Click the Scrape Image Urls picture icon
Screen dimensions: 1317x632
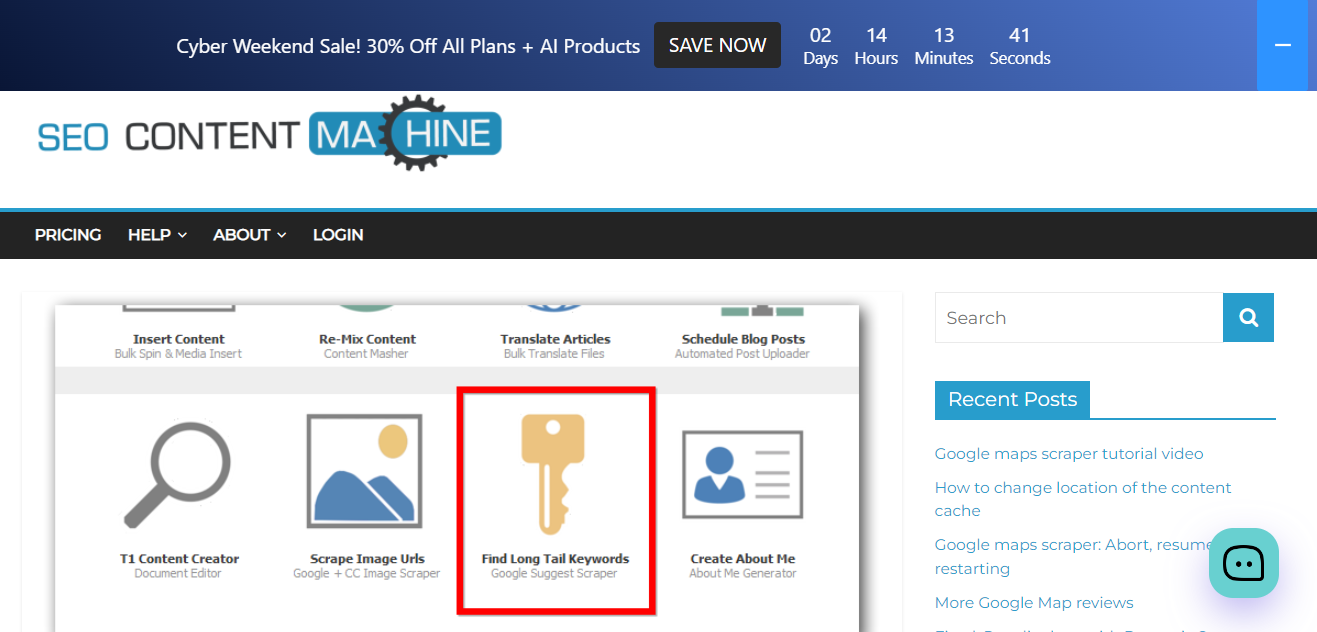(365, 470)
